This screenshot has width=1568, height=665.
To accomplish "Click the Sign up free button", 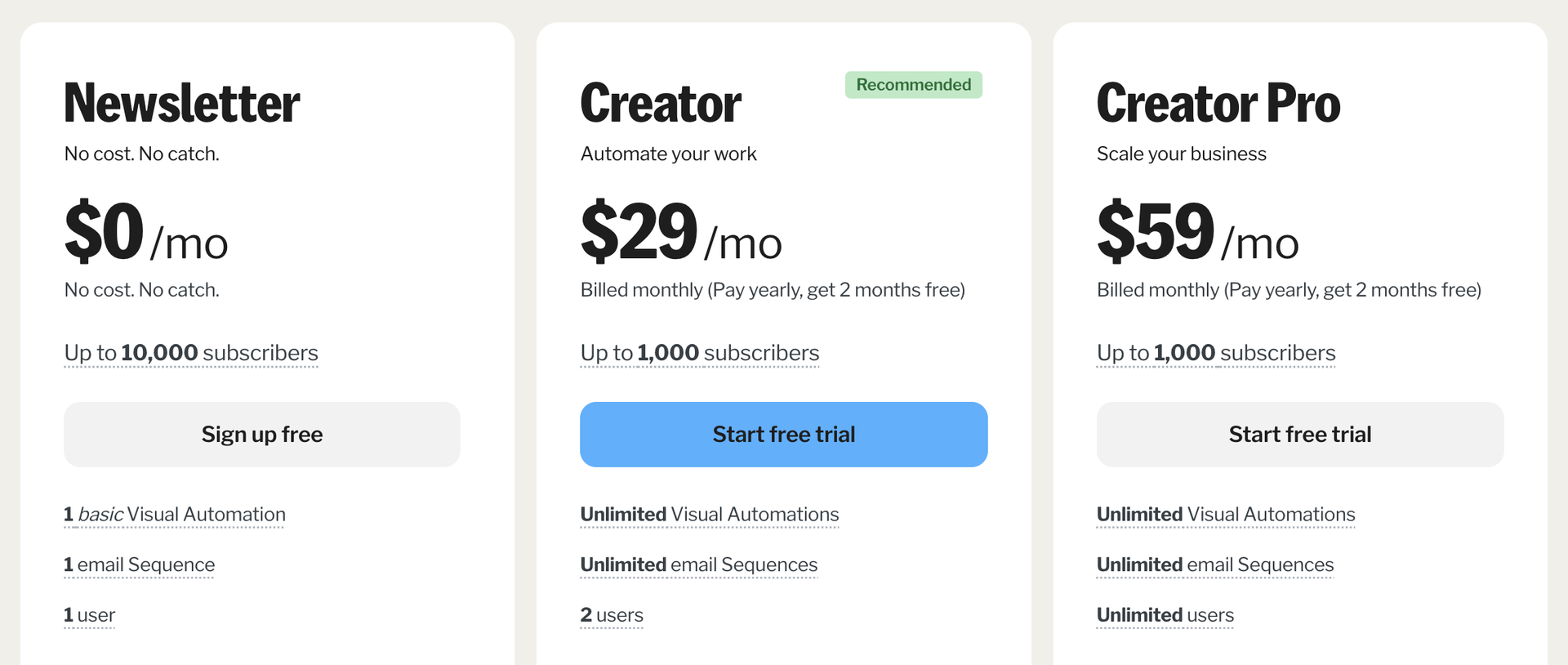I will [x=262, y=435].
